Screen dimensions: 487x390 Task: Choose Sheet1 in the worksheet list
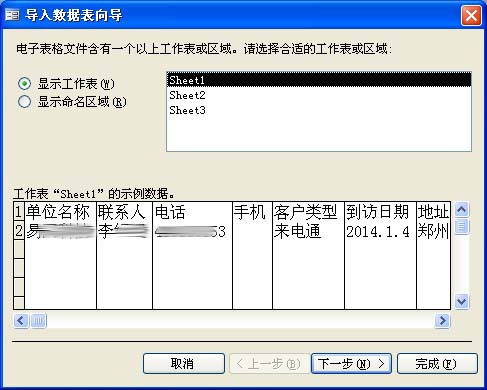[x=319, y=80]
